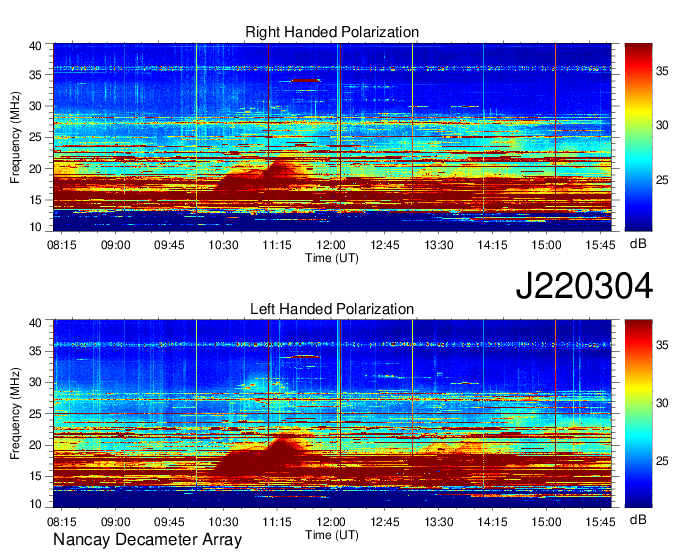Click the 09:45 tick on the Left Handed plot
This screenshot has height=552, width=680.
[x=169, y=522]
